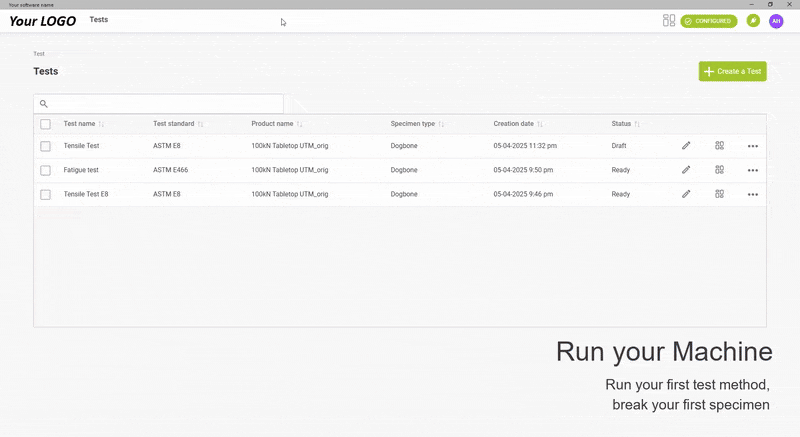
Task: Tick the checkbox for Tensile Test row
Action: point(45,146)
